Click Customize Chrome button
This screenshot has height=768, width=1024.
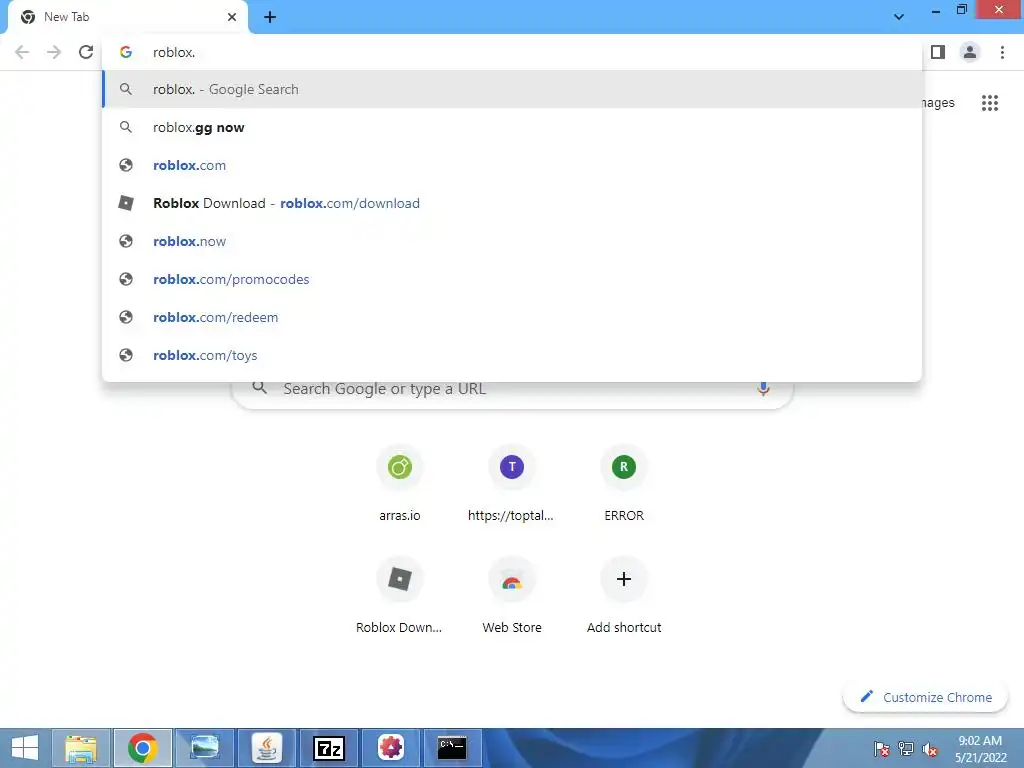[925, 697]
